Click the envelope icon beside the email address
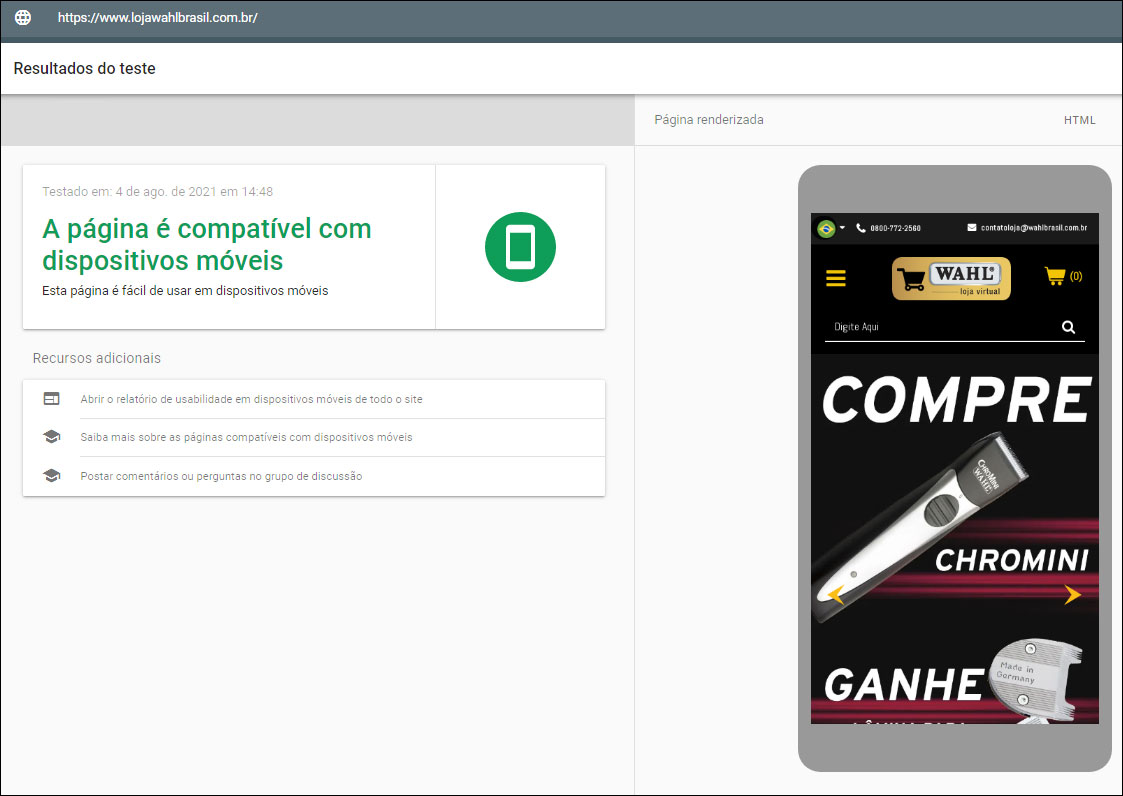The image size is (1123, 796). point(971,228)
